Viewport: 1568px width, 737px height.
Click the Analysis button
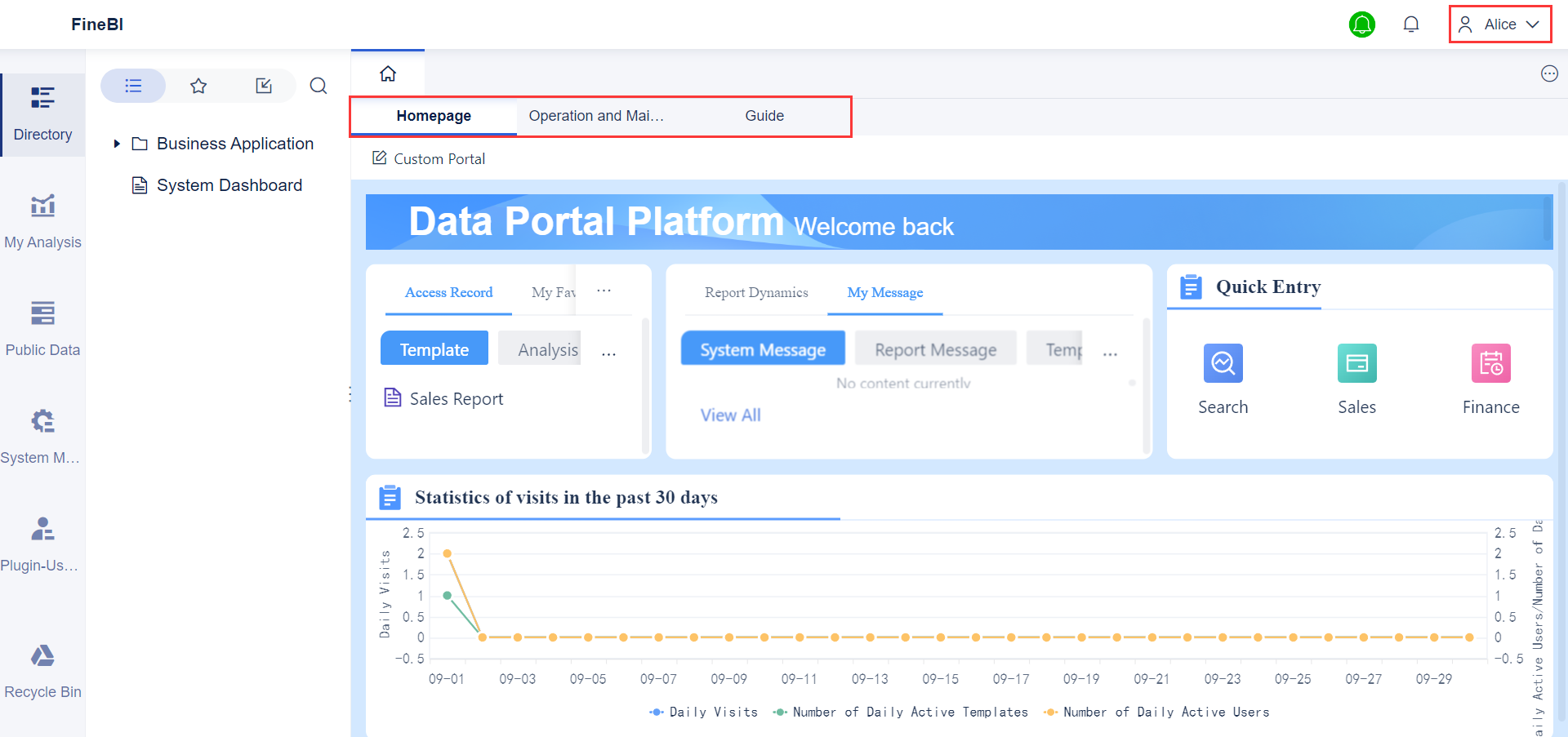click(x=540, y=349)
